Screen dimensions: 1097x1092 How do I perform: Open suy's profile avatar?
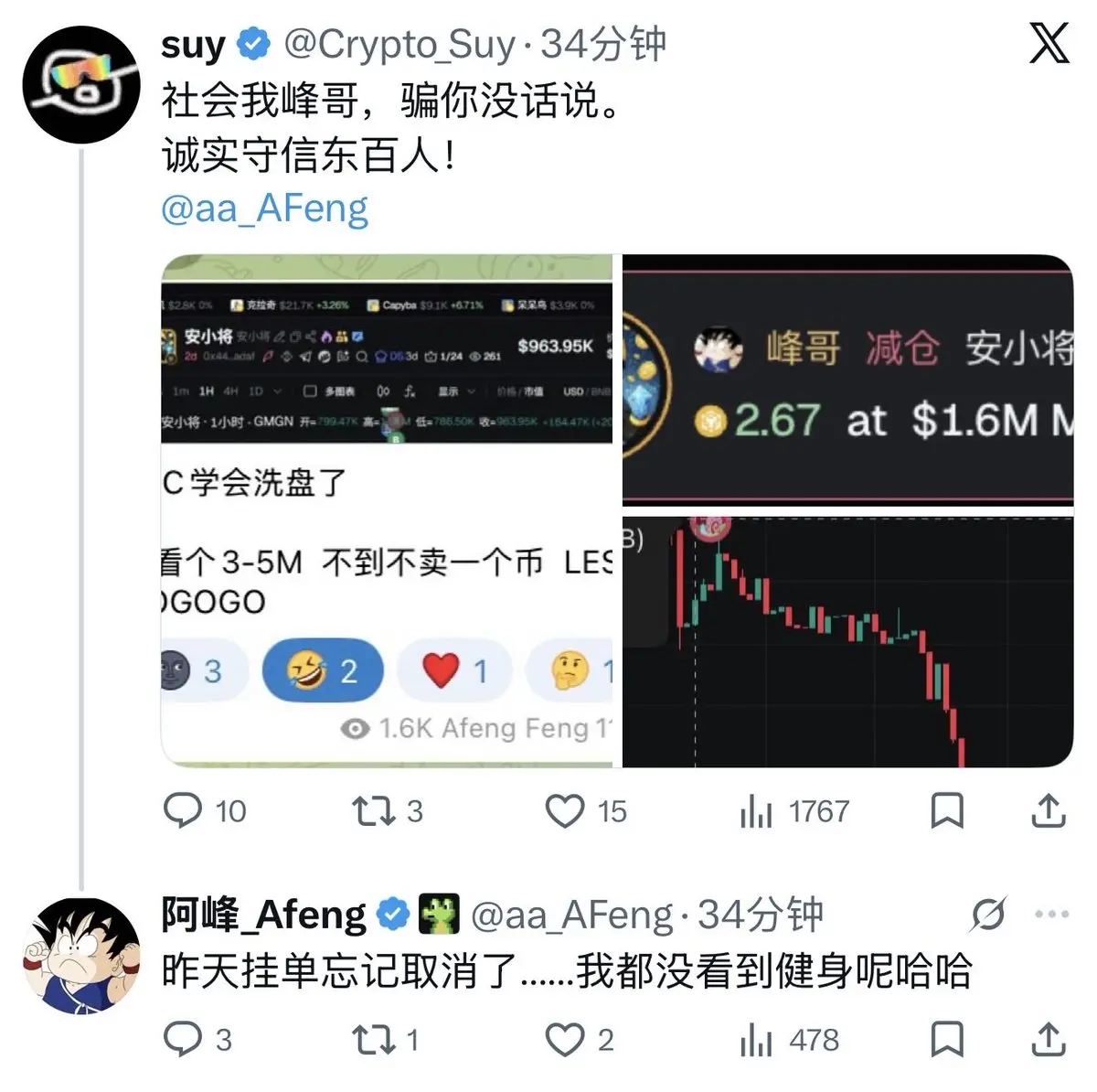point(80,84)
